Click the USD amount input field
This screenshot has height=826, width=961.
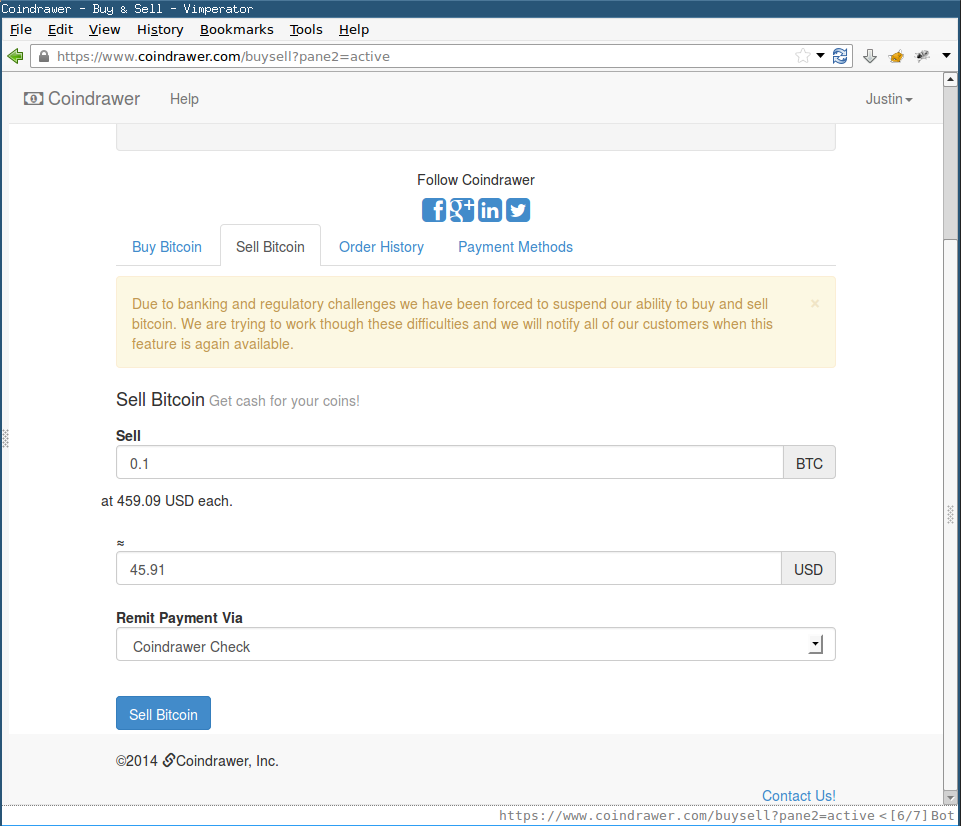point(449,568)
